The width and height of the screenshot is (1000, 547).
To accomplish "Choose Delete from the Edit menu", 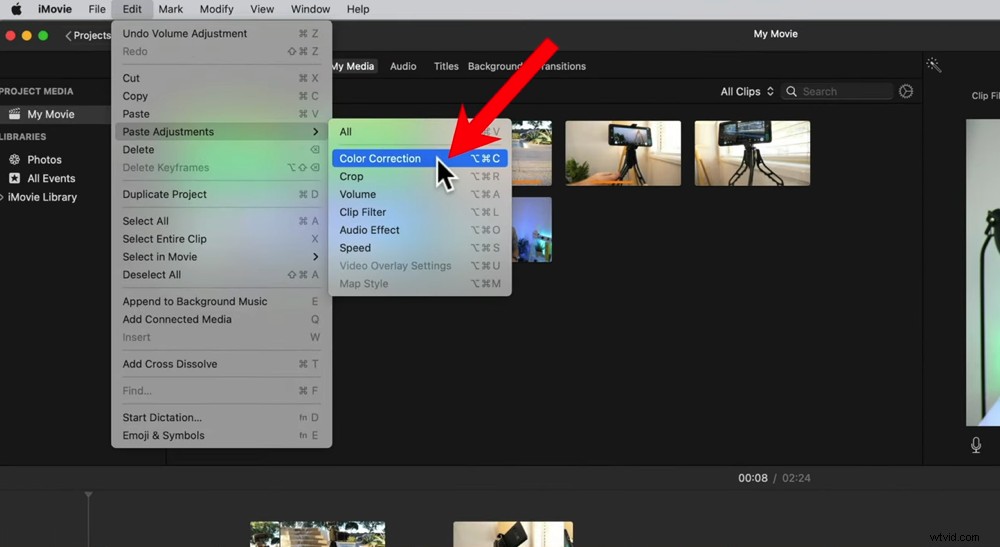I will click(221, 149).
